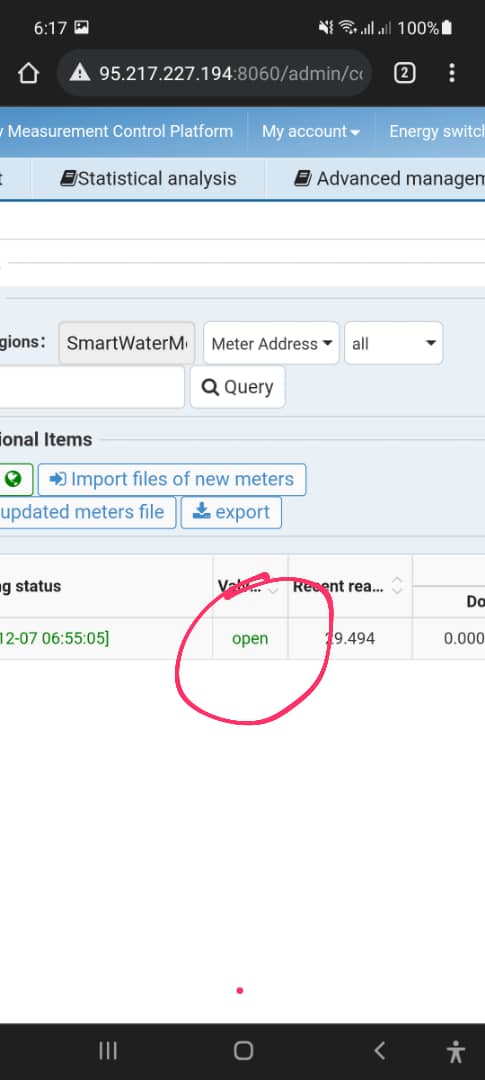Sort by the Recent reading column arrows
Image resolution: width=485 pixels, height=1080 pixels.
click(397, 586)
